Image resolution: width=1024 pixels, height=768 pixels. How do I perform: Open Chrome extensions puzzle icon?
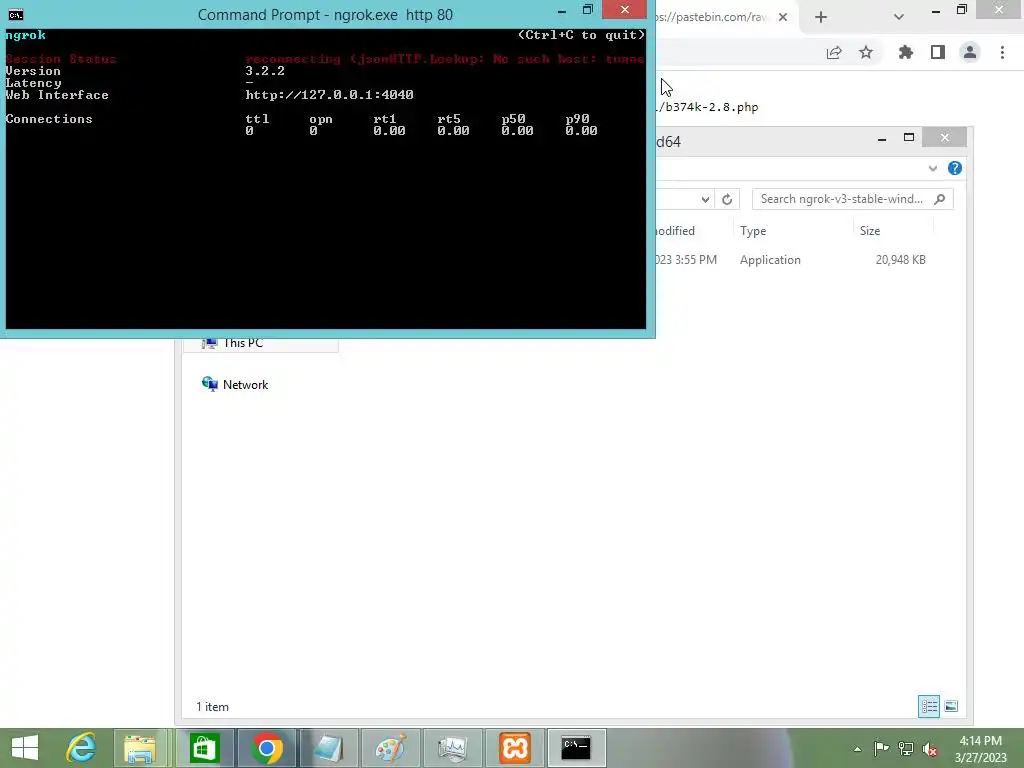[x=906, y=52]
